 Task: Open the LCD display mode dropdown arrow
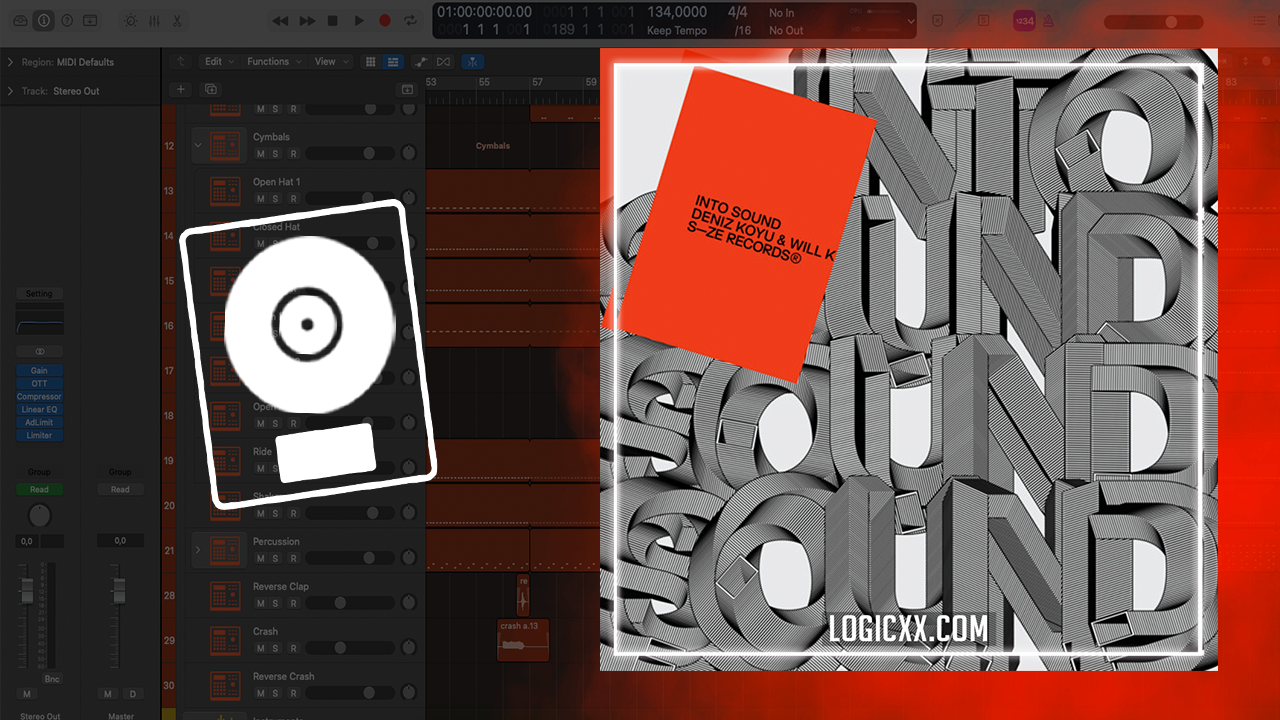point(910,20)
